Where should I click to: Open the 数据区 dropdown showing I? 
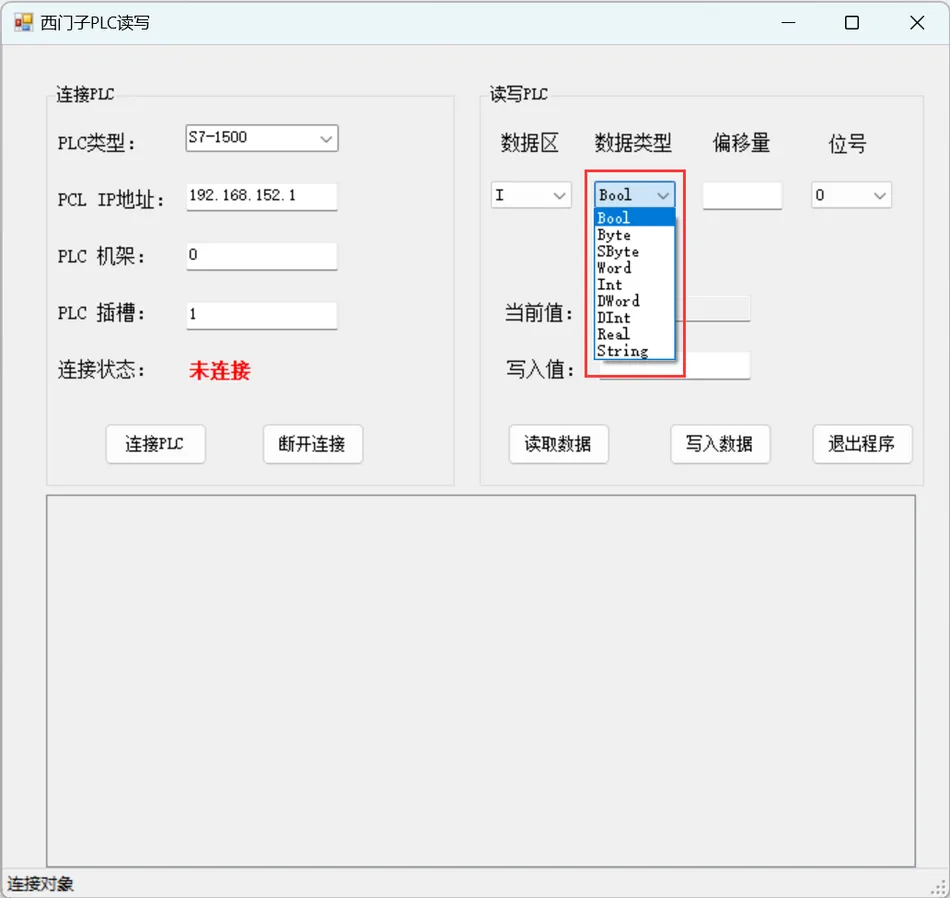(531, 195)
